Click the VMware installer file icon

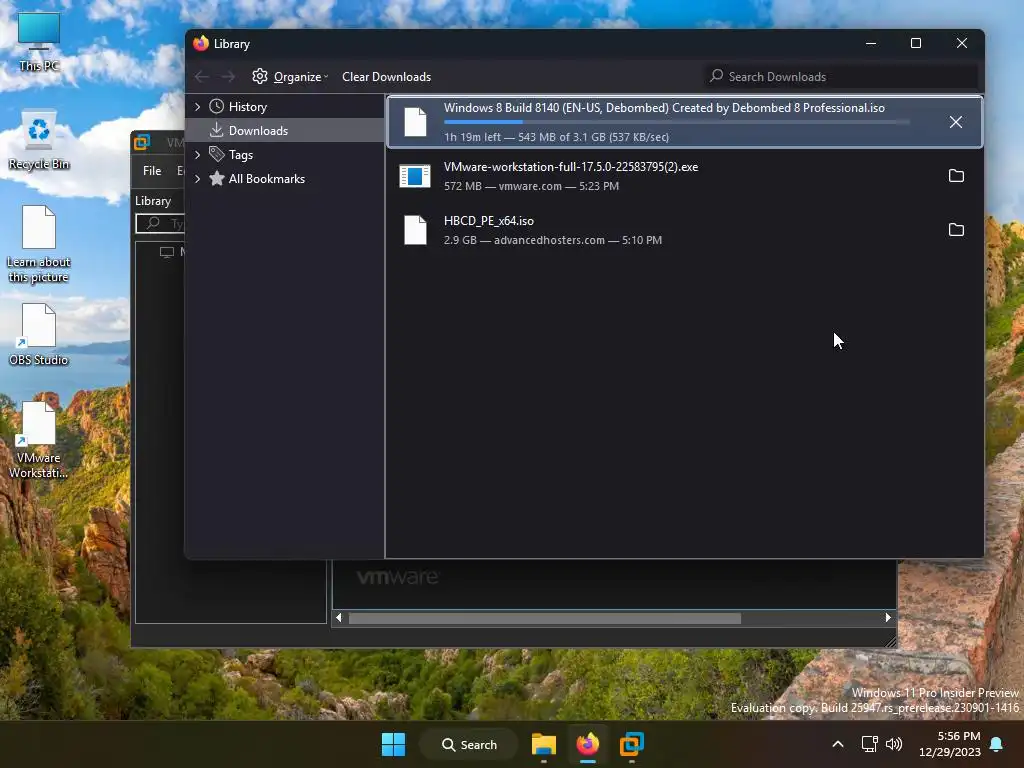pos(415,176)
